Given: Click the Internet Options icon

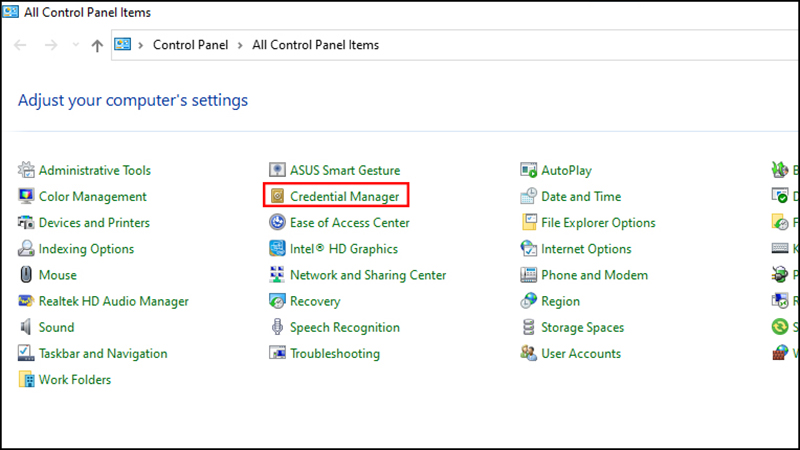Looking at the screenshot, I should (x=528, y=248).
